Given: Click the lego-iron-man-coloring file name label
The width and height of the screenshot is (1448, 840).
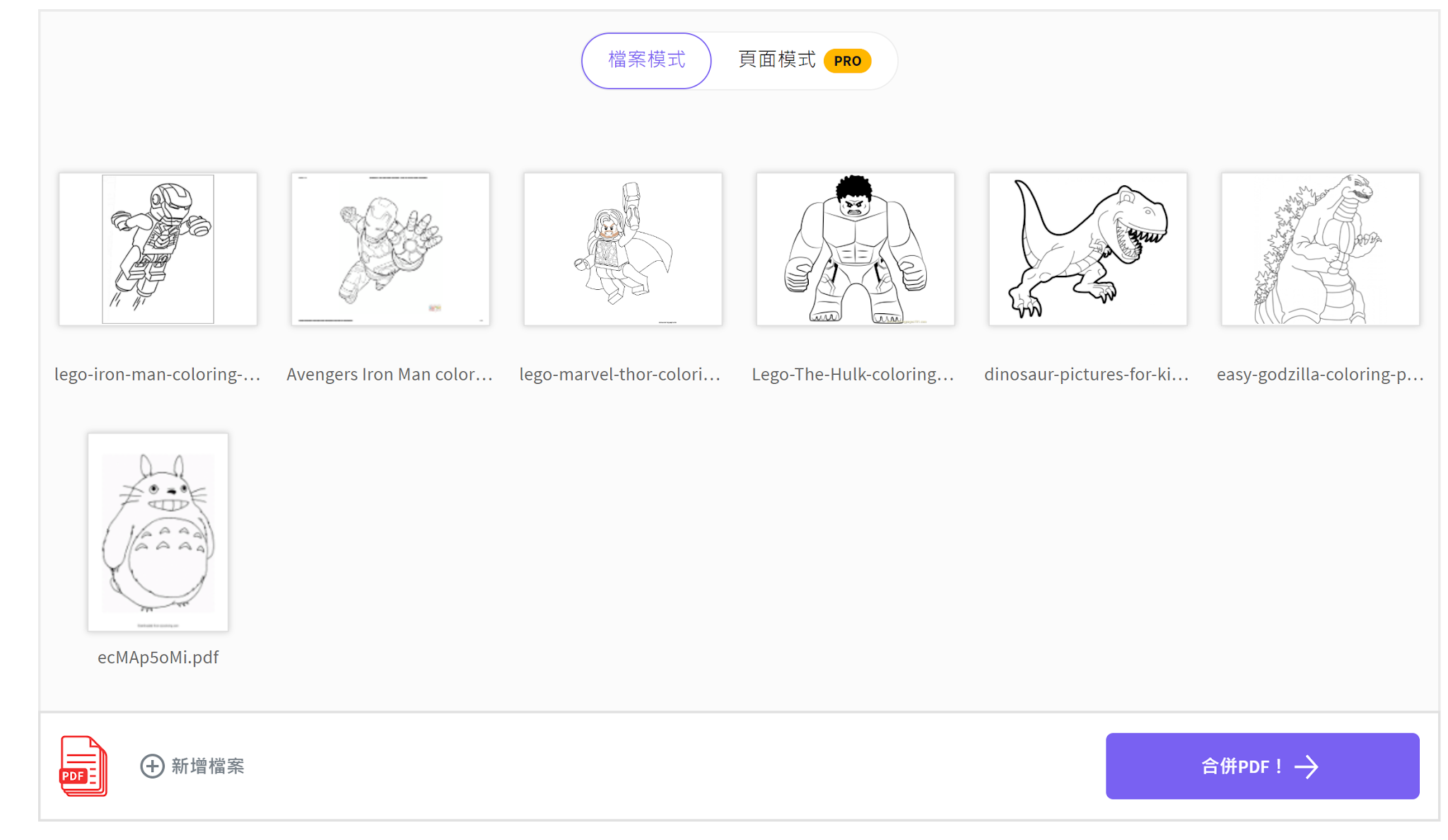Looking at the screenshot, I should (x=158, y=375).
